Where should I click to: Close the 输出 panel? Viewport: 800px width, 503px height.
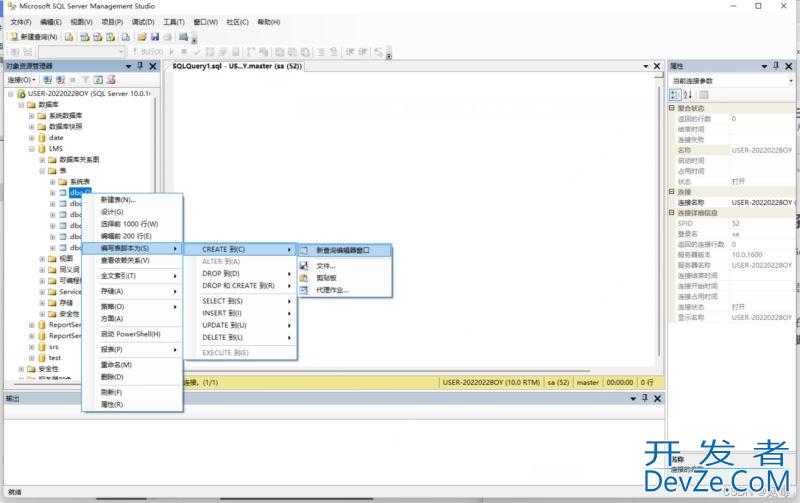pyautogui.click(x=658, y=398)
